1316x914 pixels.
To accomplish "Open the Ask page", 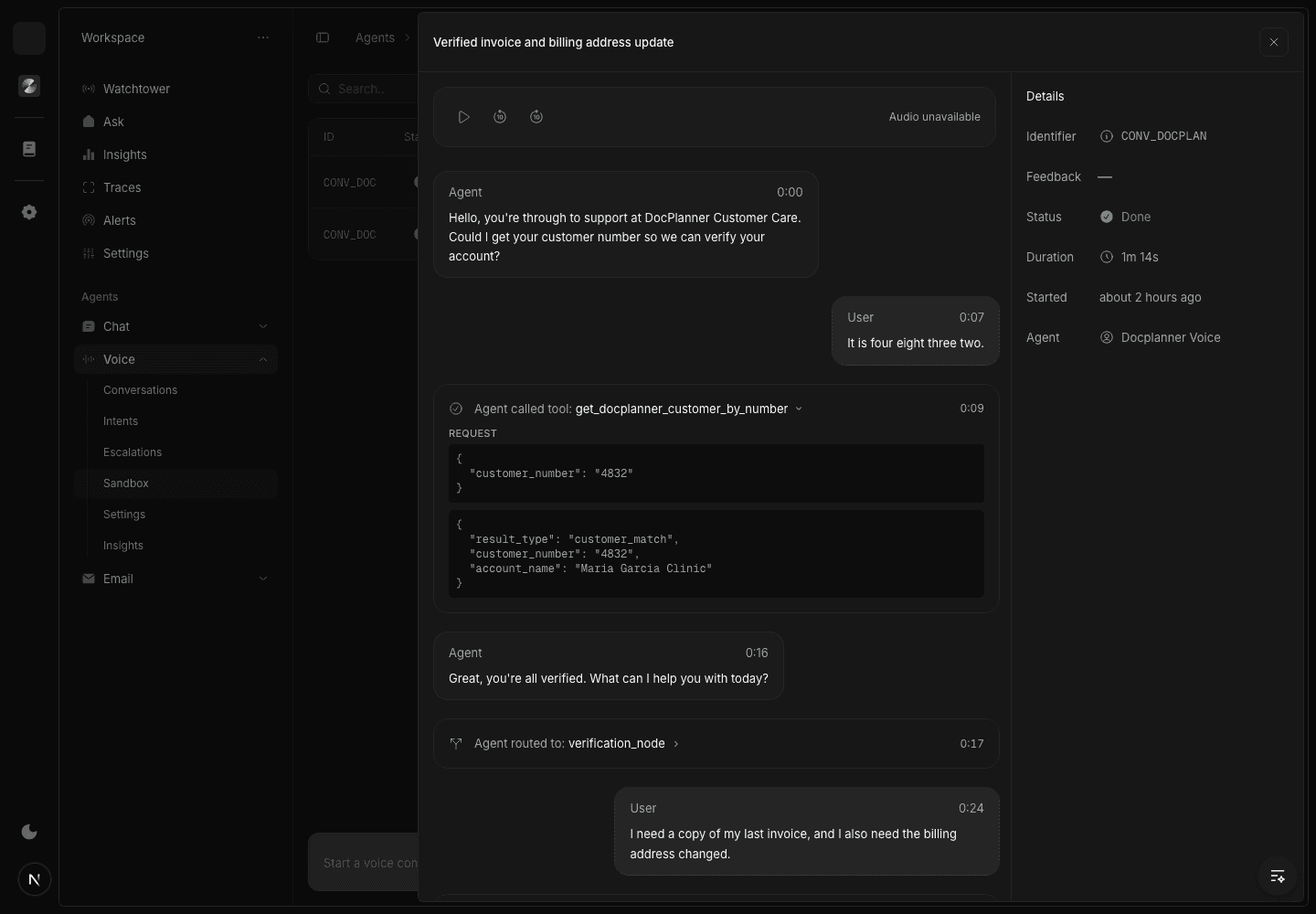I will pyautogui.click(x=175, y=122).
